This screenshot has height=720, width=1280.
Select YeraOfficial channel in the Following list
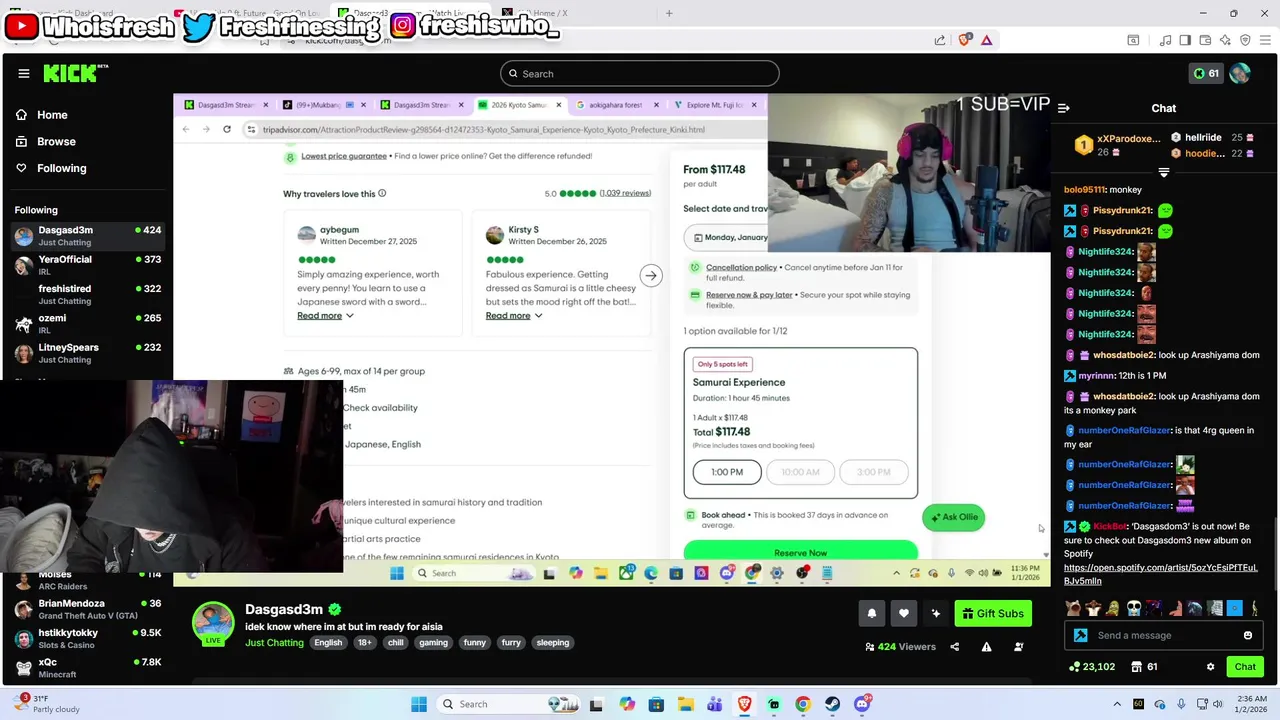tap(87, 265)
